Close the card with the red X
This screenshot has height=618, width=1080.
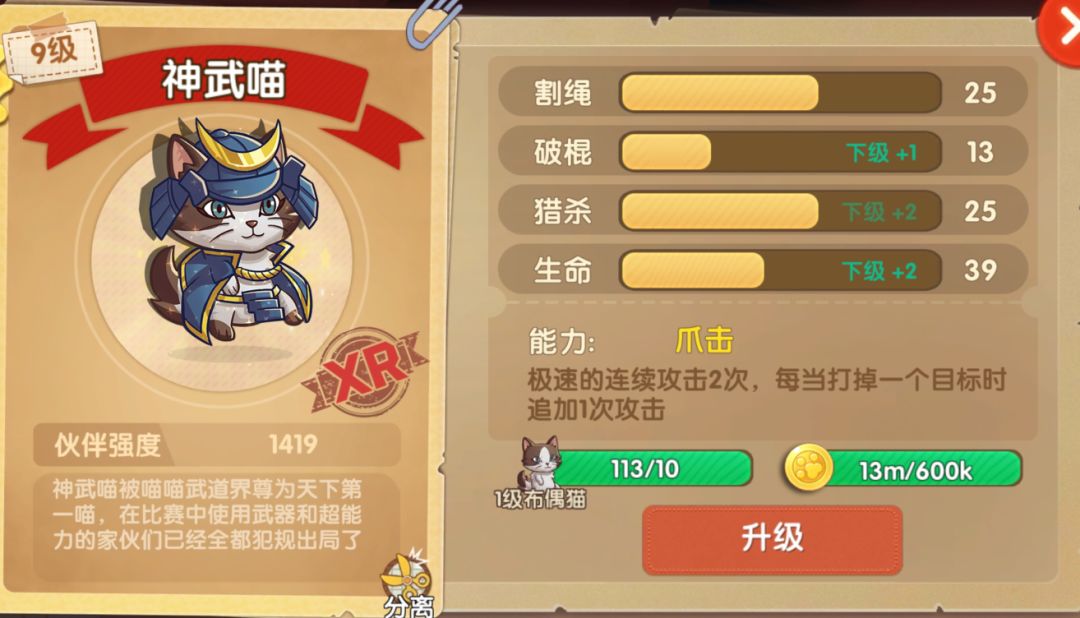click(1061, 31)
